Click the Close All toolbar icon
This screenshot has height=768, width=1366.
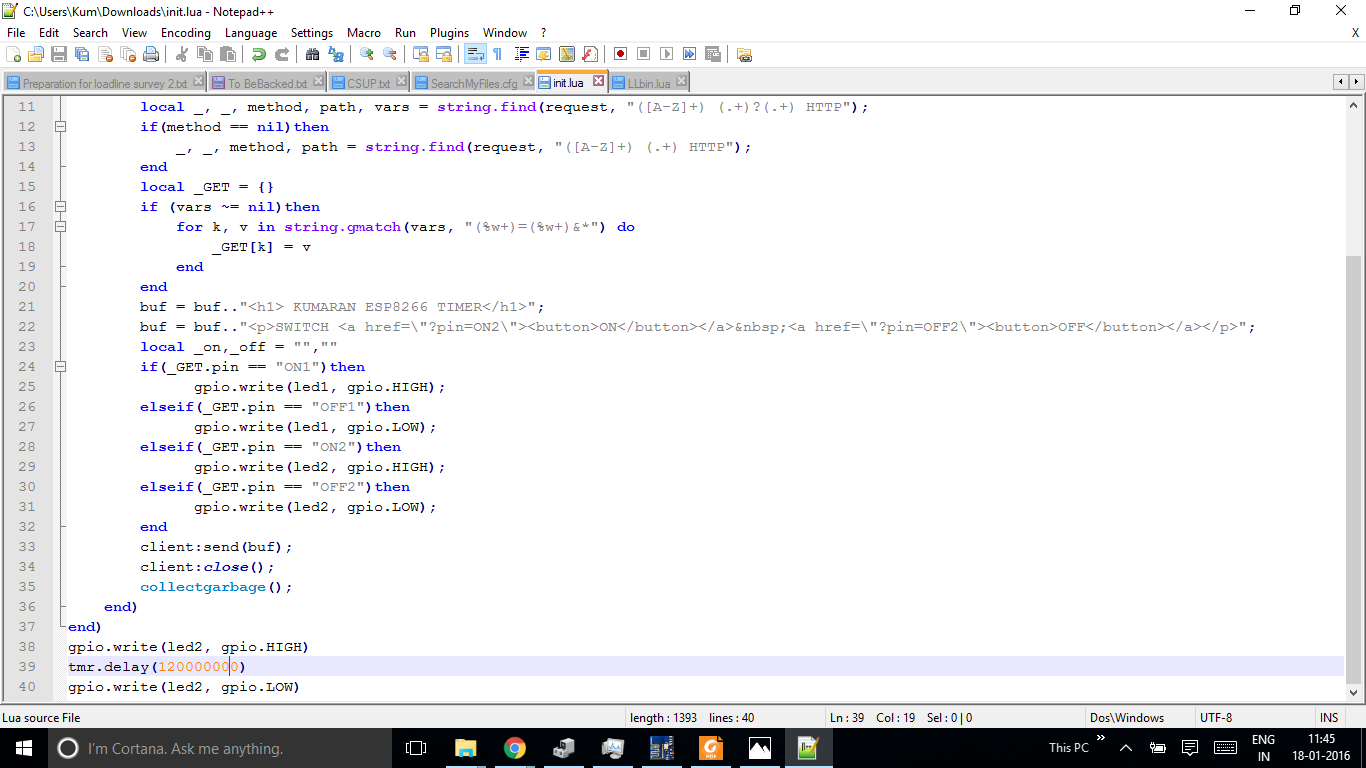click(x=128, y=54)
